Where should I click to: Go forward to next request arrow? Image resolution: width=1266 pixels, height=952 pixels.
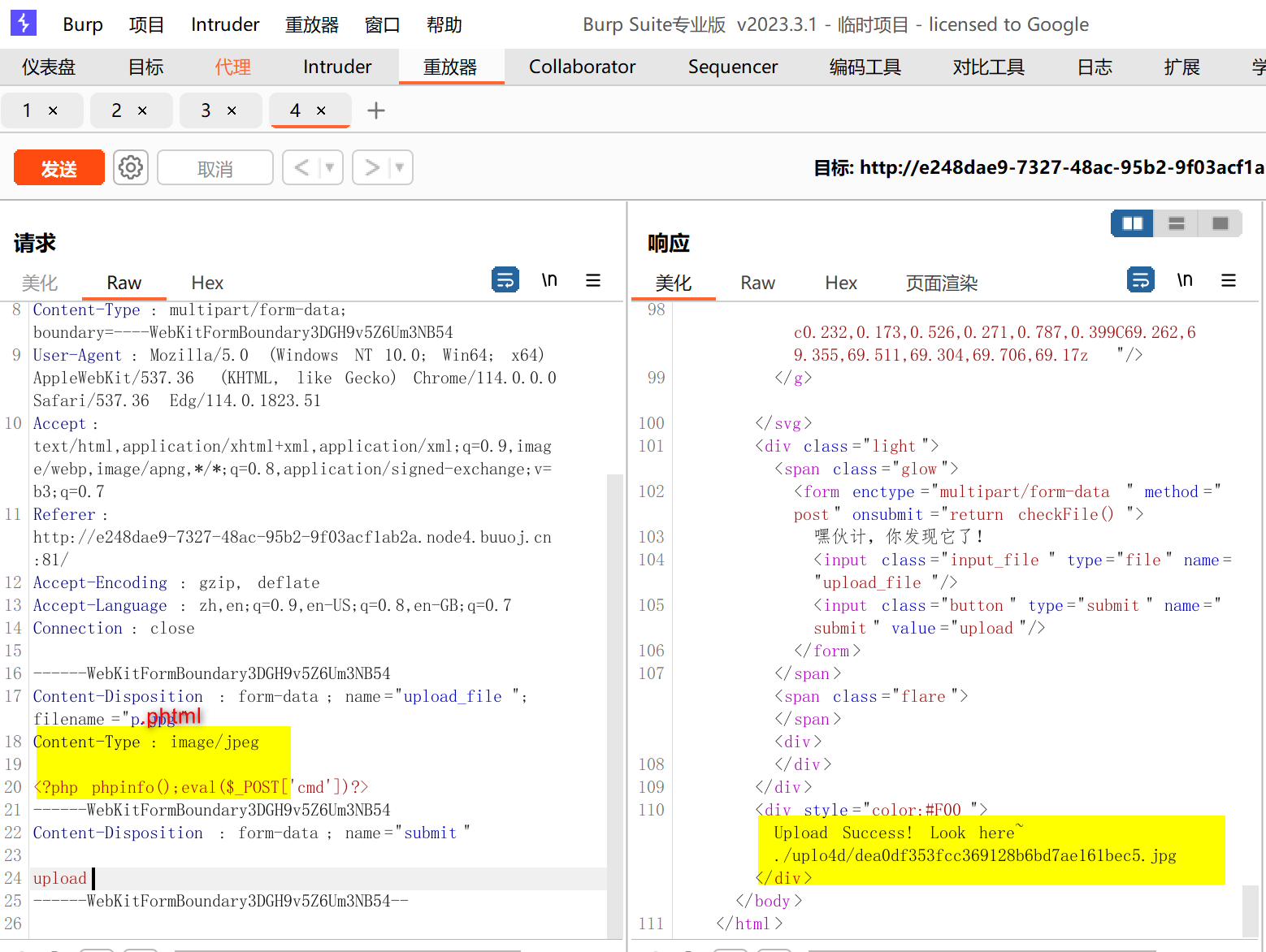point(371,167)
